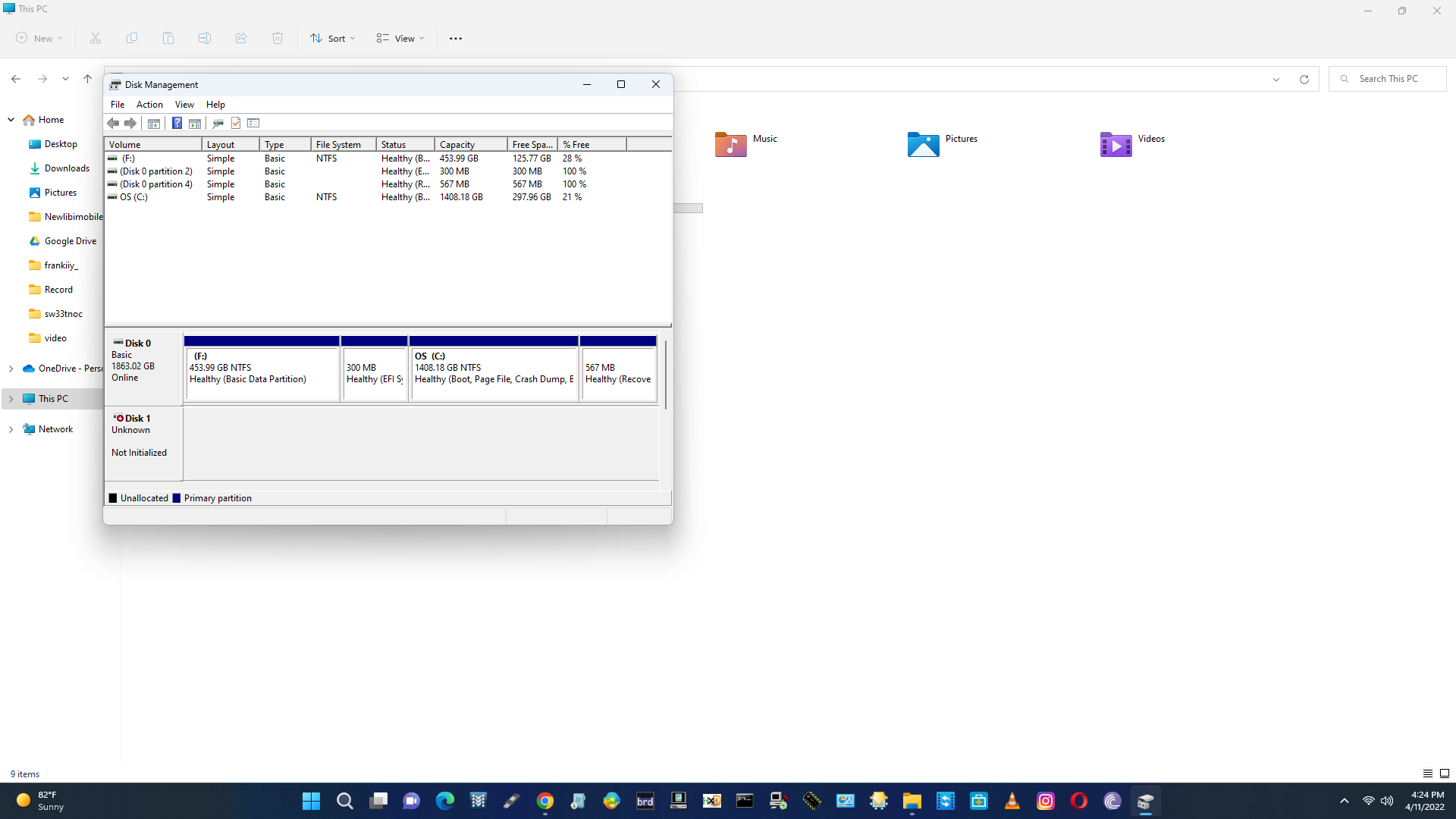The image size is (1456, 819).
Task: Expand the Network tree node
Action: 11,429
